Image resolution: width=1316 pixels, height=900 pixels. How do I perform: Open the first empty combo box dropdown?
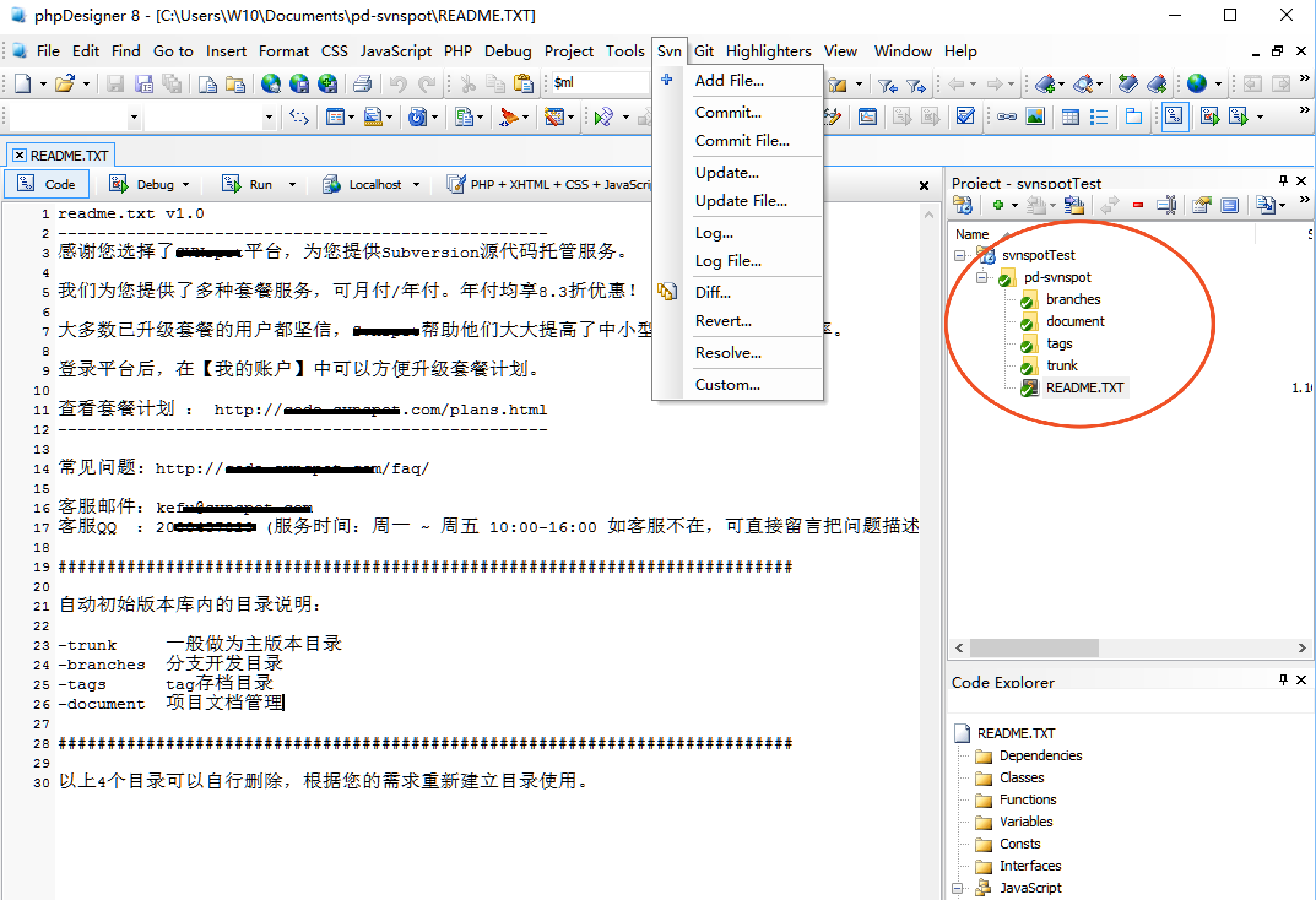pyautogui.click(x=134, y=117)
